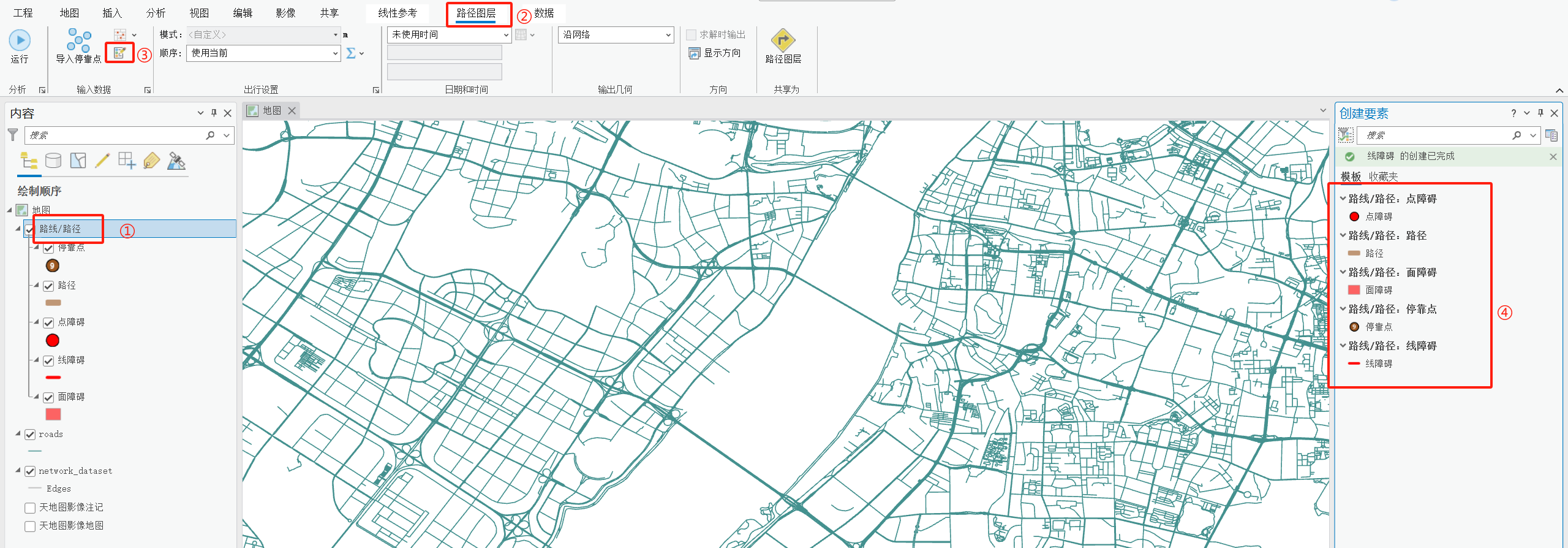Click the manage templates icon in Create Features
1568x548 pixels.
point(1551,135)
